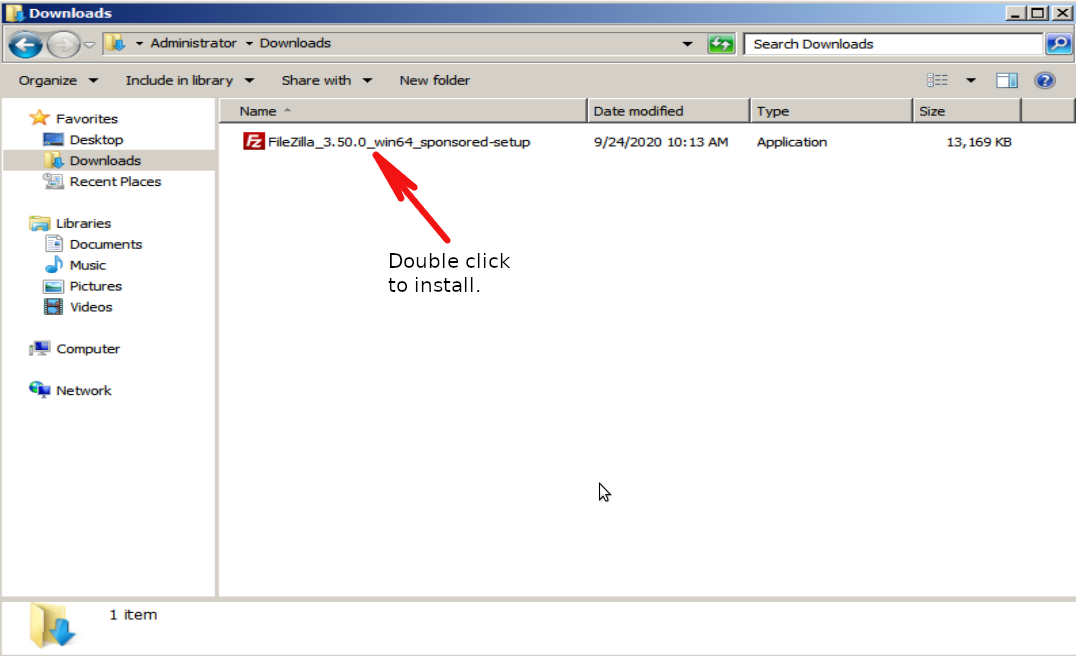Open the Documents library

[106, 244]
